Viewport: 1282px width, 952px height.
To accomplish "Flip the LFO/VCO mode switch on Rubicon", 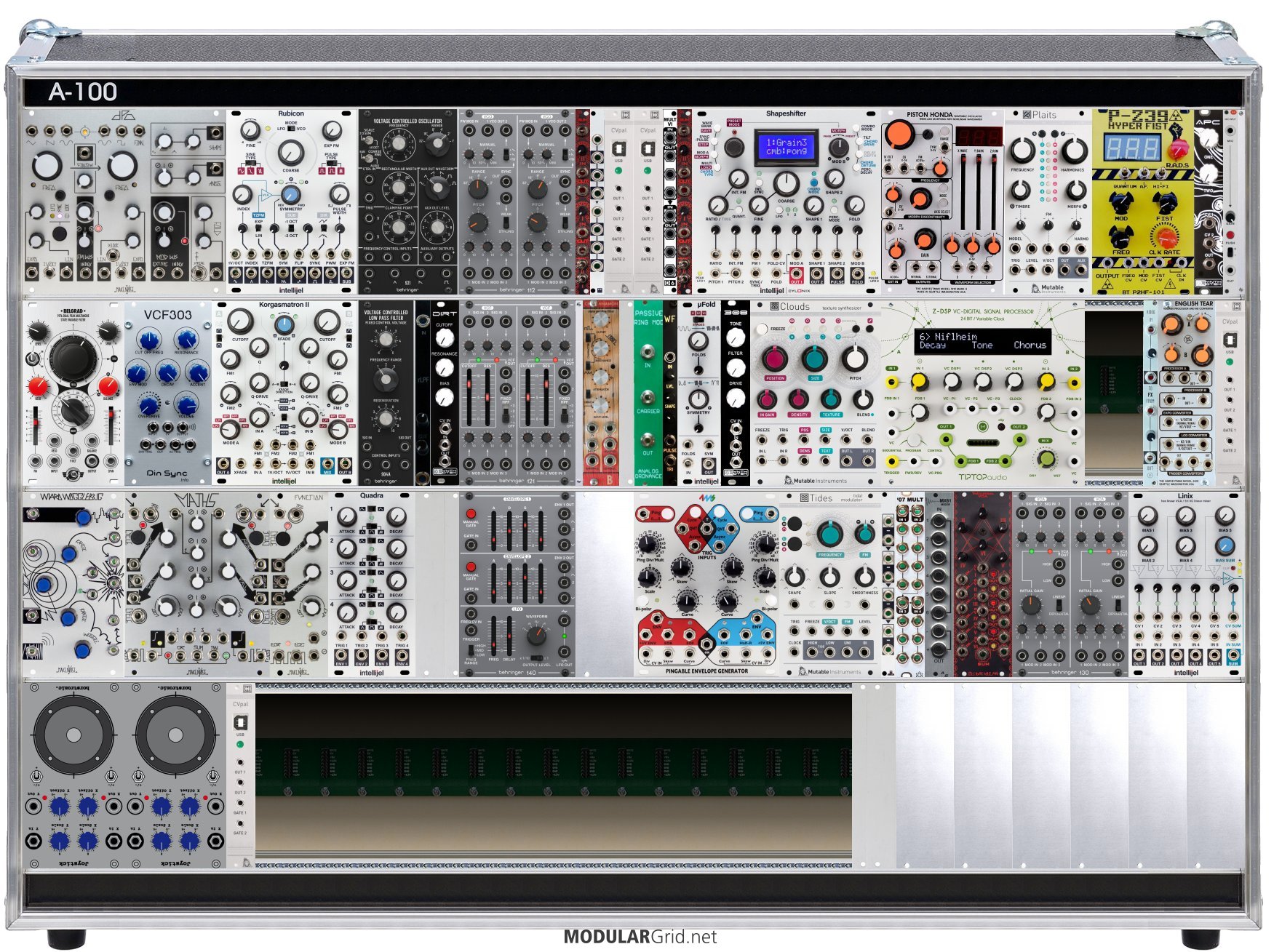I will point(291,129).
